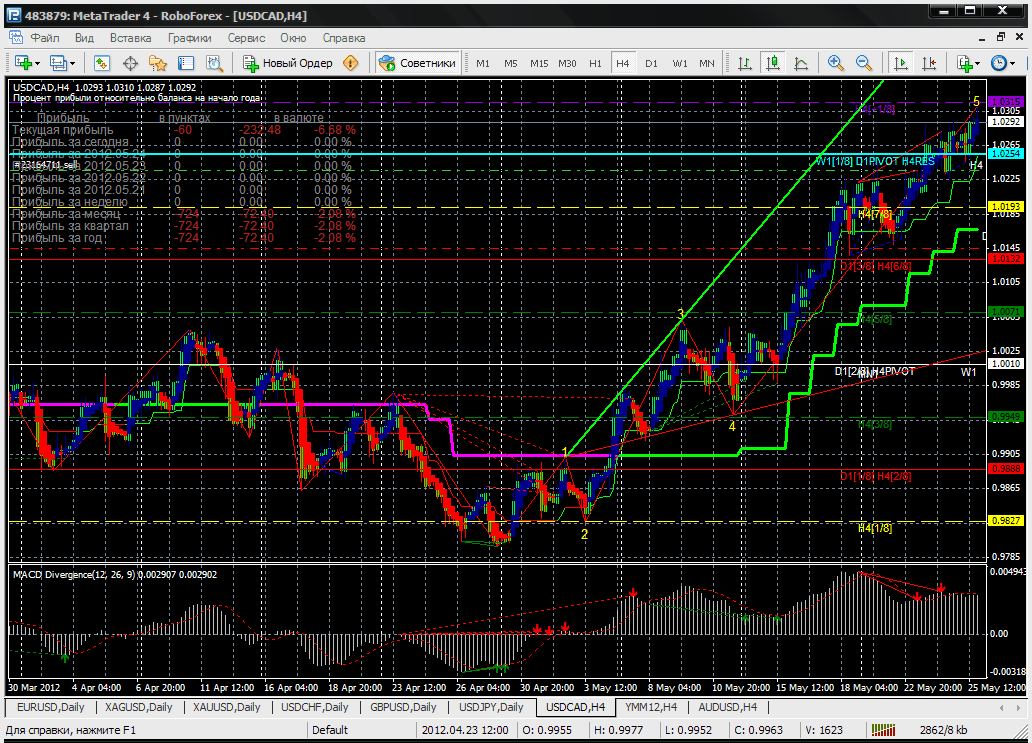Select Candlesticks chart display icon
The width and height of the screenshot is (1032, 743).
coord(773,63)
